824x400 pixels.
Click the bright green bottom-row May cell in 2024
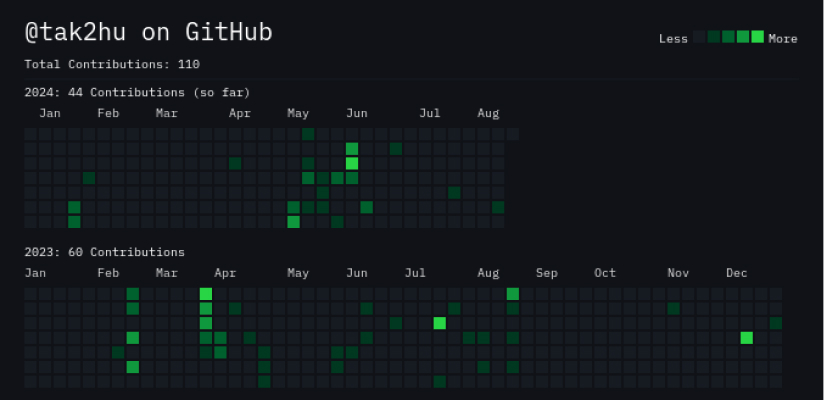(293, 222)
